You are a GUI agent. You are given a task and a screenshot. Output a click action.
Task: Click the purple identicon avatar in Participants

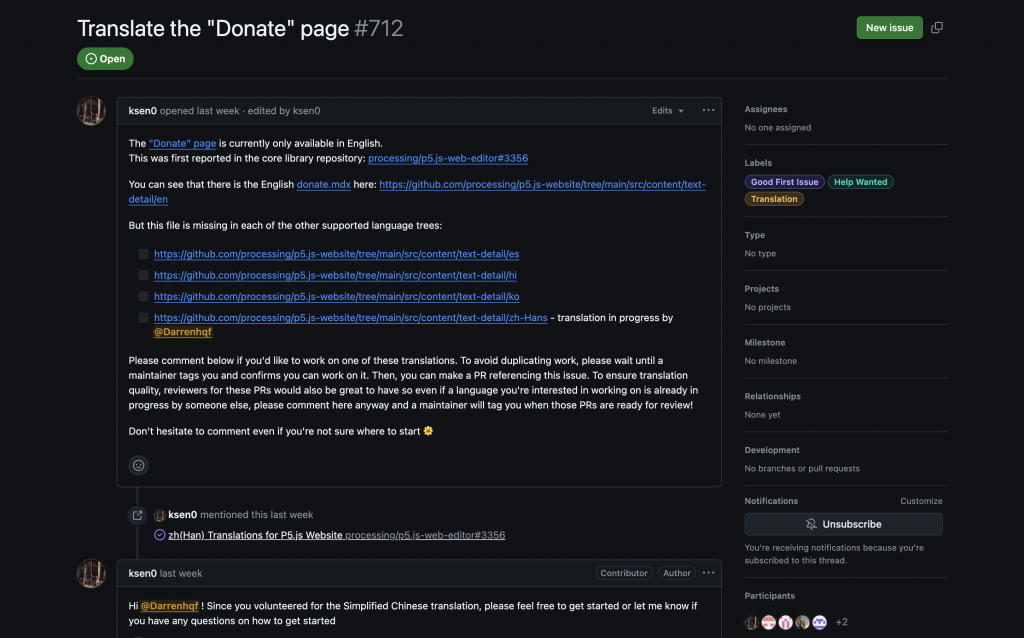tap(820, 622)
